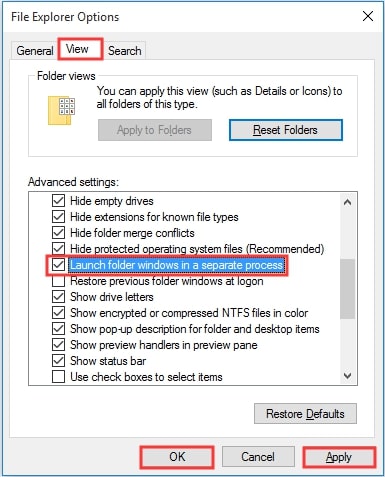385x477 pixels.
Task: Click the scroll up arrow in Advanced settings
Action: pyautogui.click(x=347, y=202)
